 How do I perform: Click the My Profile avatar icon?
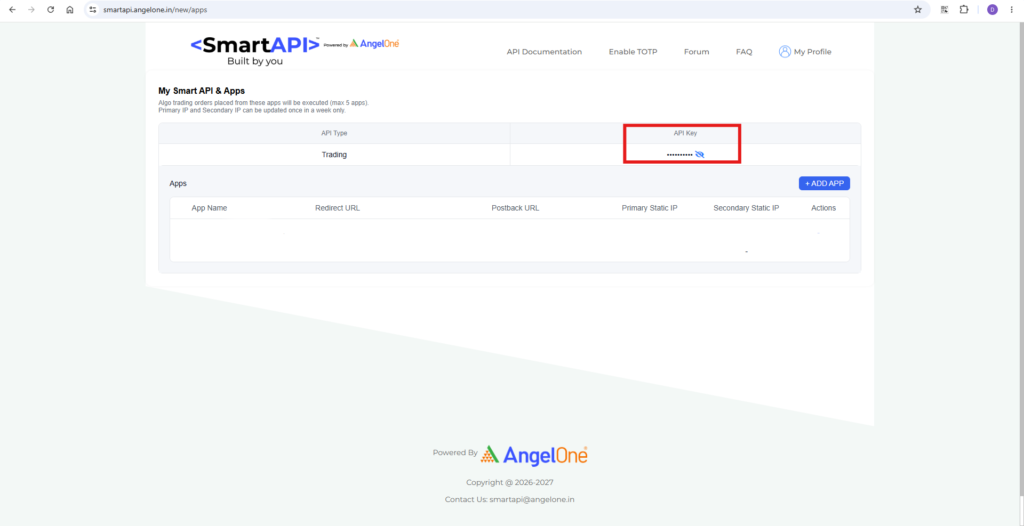784,52
